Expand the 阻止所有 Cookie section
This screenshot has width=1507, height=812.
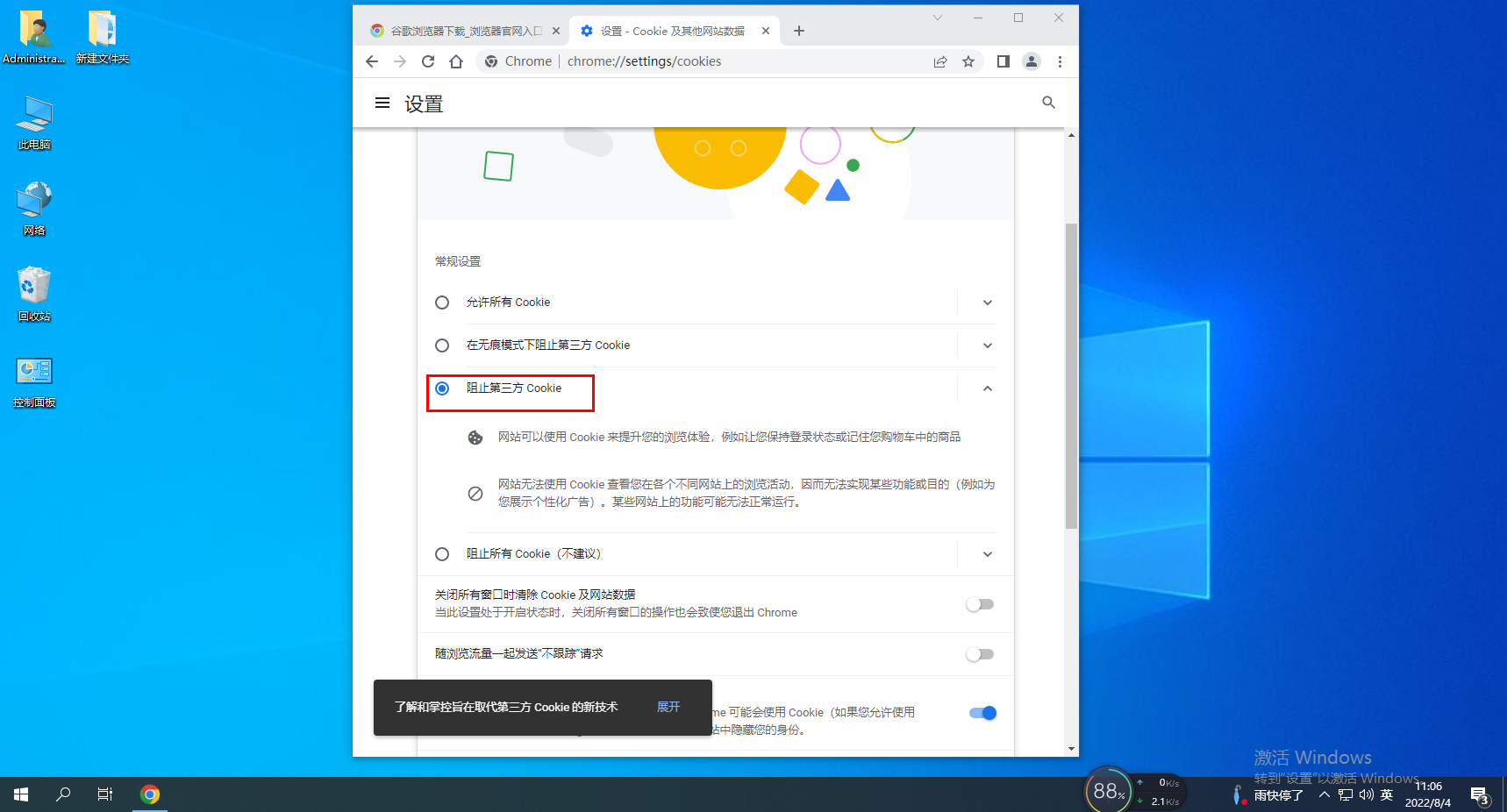988,553
